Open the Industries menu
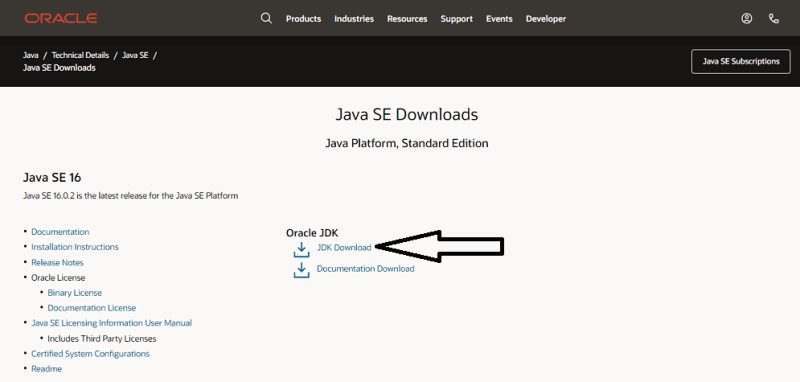Image resolution: width=800 pixels, height=382 pixels. tap(354, 19)
